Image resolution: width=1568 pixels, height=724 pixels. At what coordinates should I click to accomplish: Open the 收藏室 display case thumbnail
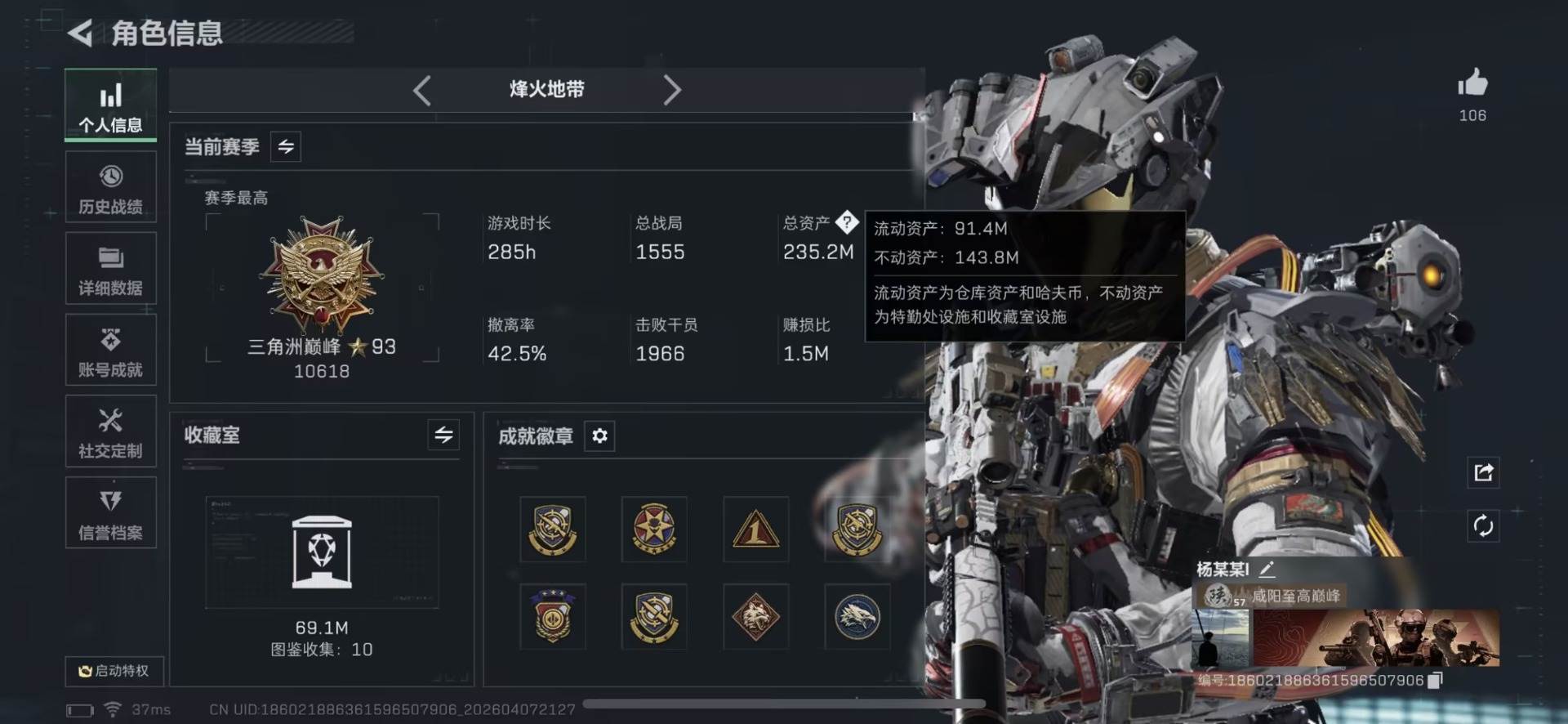coord(322,552)
